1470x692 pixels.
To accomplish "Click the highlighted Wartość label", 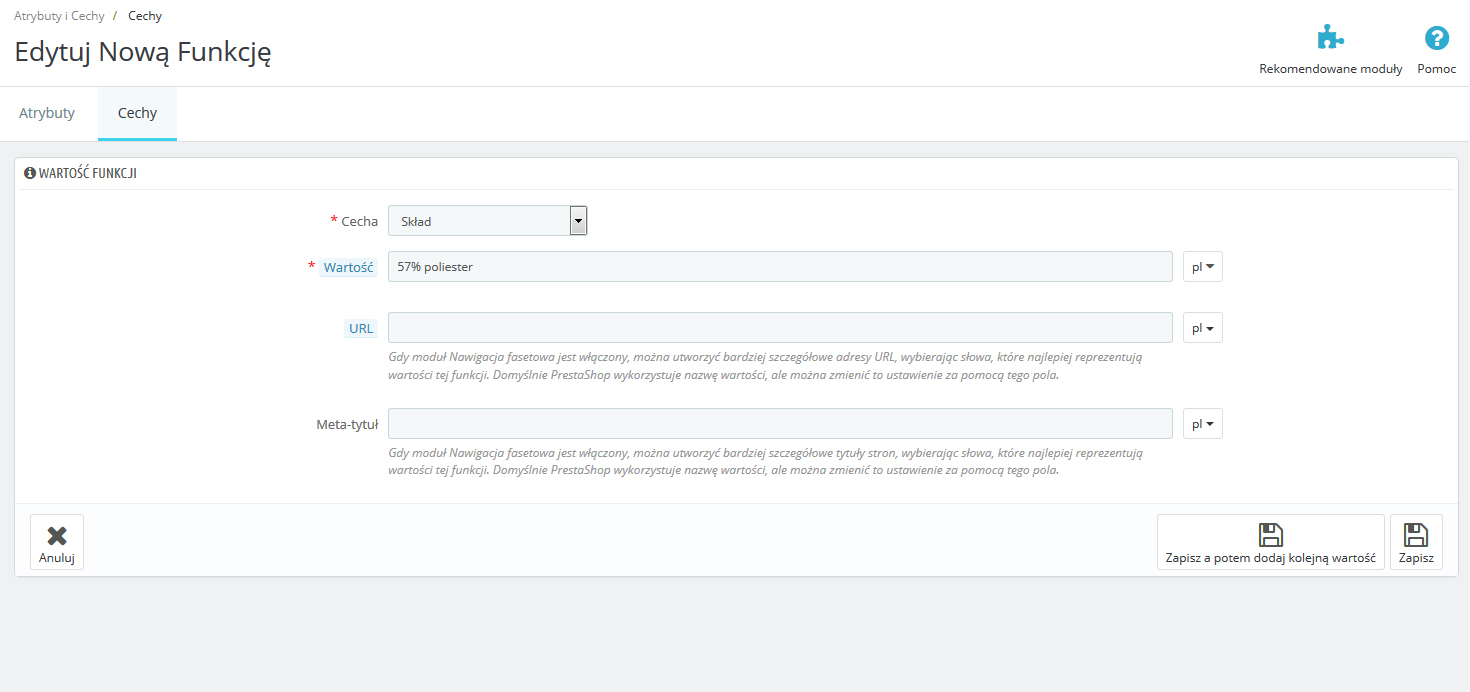I will [348, 267].
